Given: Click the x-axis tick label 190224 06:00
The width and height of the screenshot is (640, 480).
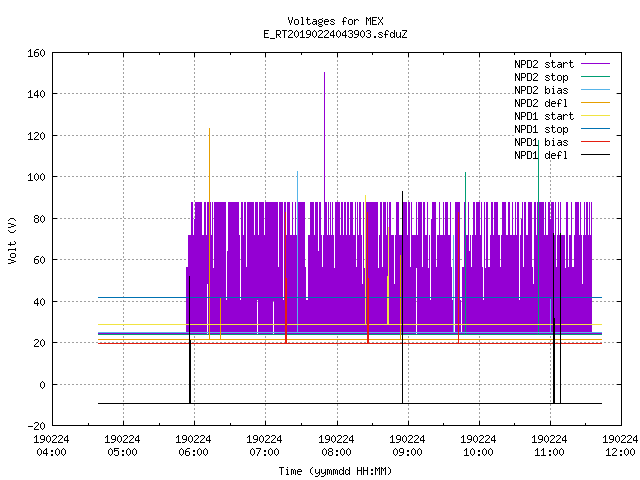Looking at the screenshot, I should coord(193,446).
